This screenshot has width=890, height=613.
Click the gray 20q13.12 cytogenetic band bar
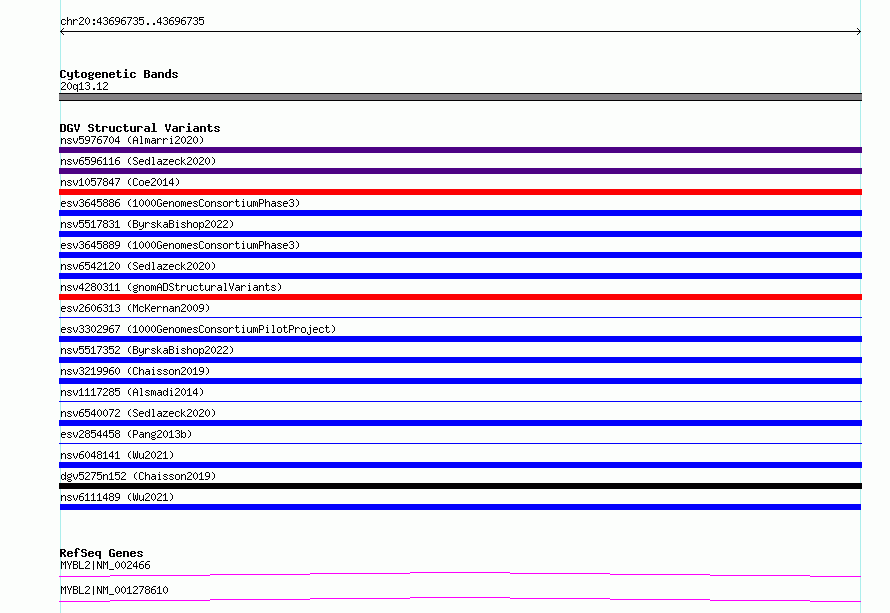tap(460, 97)
